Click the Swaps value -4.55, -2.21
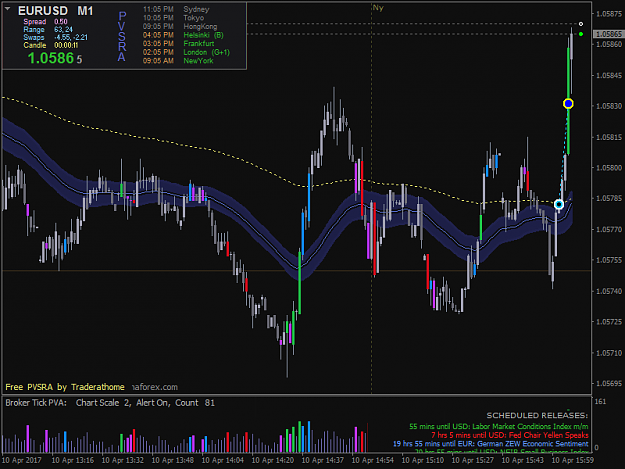The image size is (625, 469). tap(71, 37)
